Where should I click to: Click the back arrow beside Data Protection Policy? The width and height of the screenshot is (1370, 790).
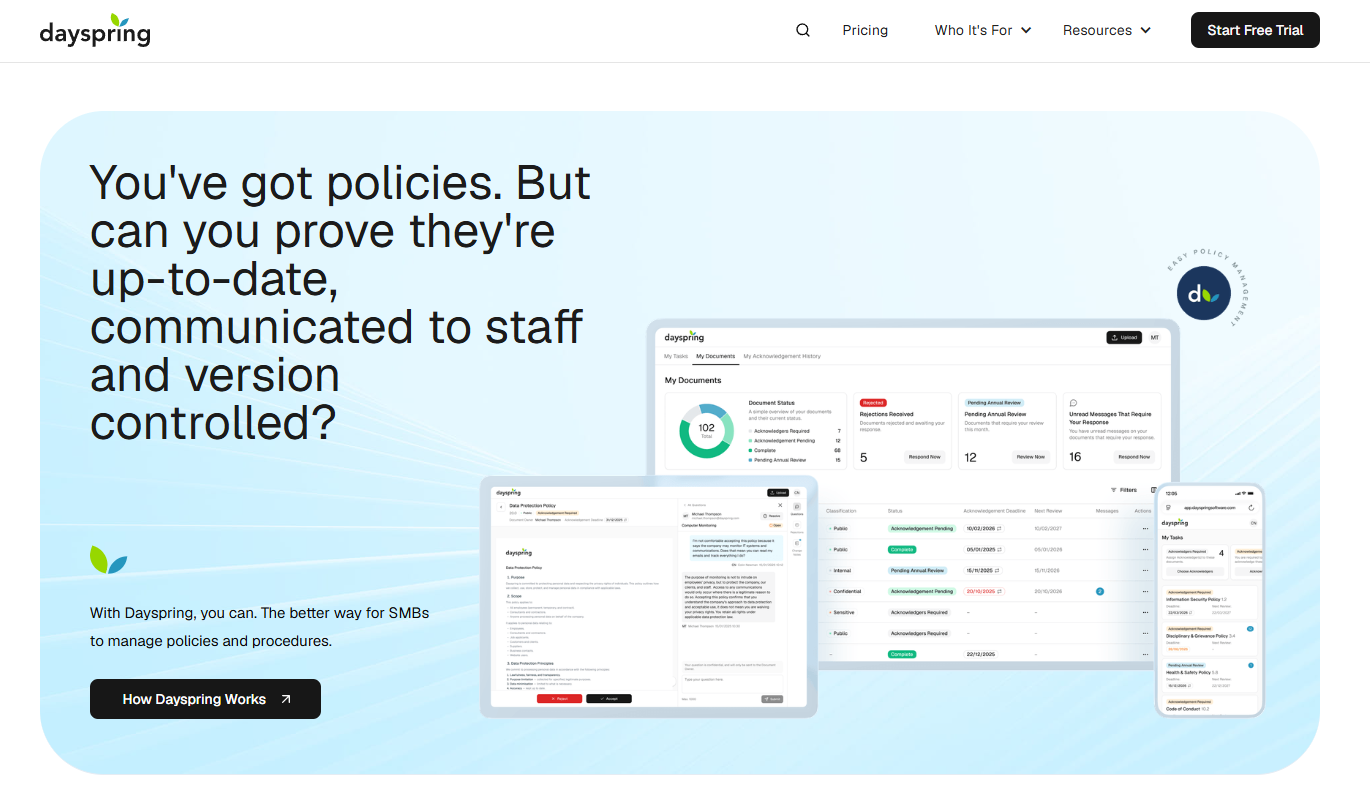coord(501,507)
